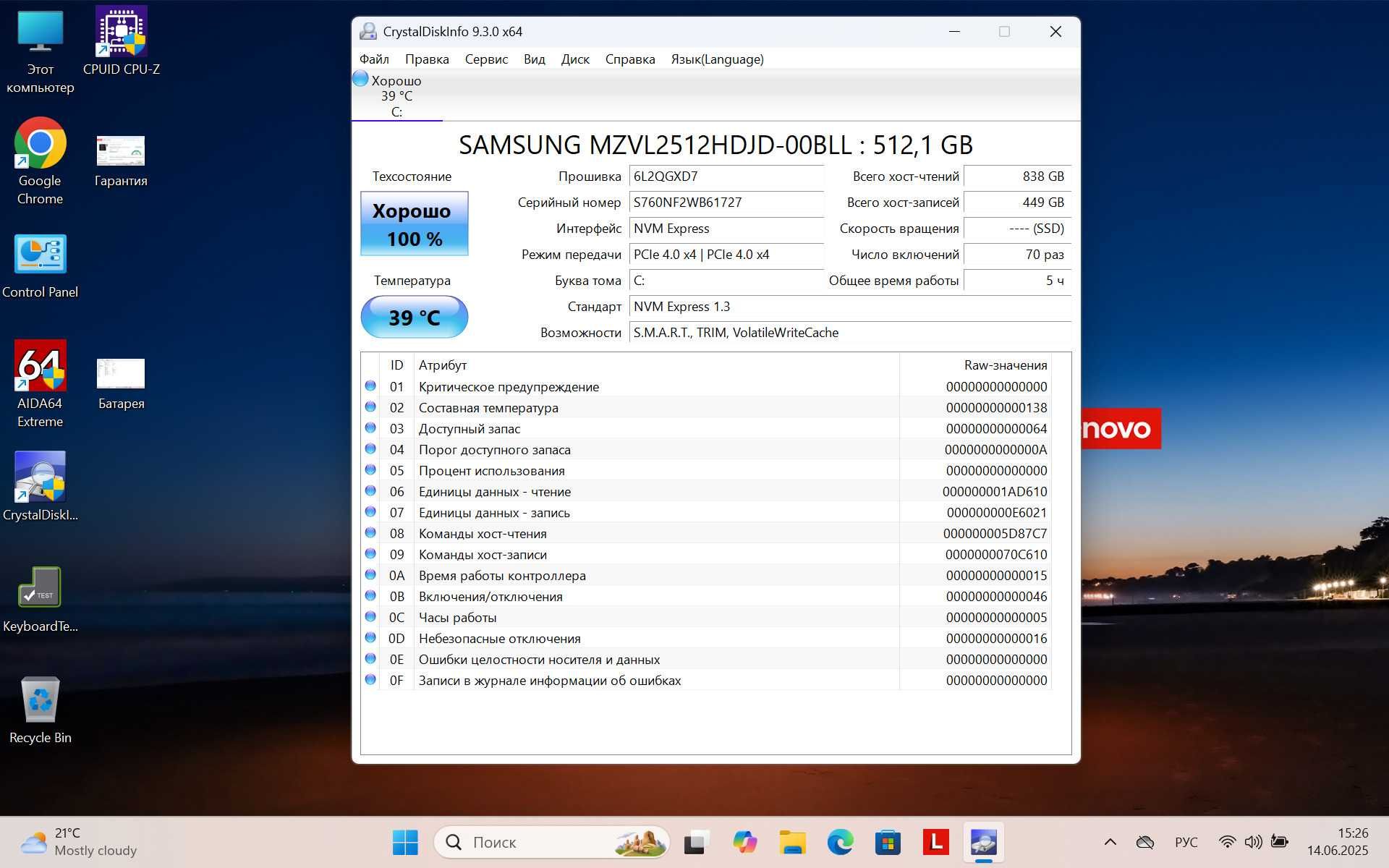Open the red L app in taskbar
This screenshot has width=1389, height=868.
click(x=936, y=842)
